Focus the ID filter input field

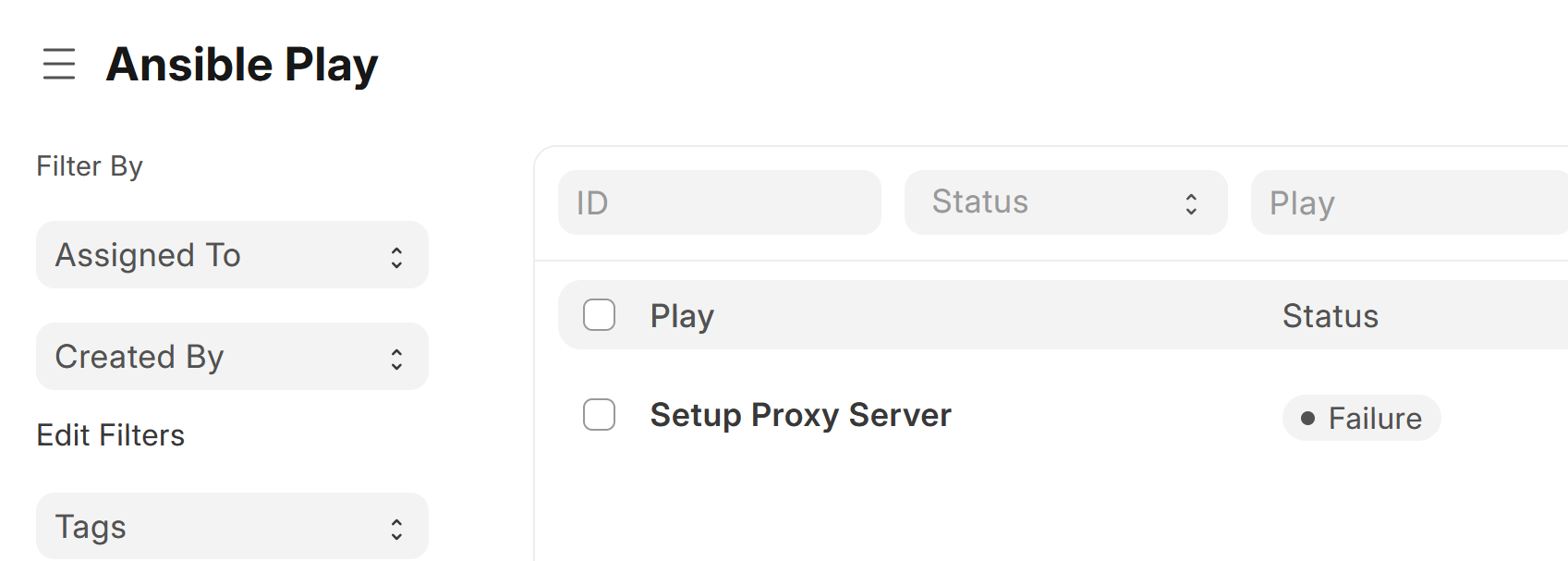(720, 202)
